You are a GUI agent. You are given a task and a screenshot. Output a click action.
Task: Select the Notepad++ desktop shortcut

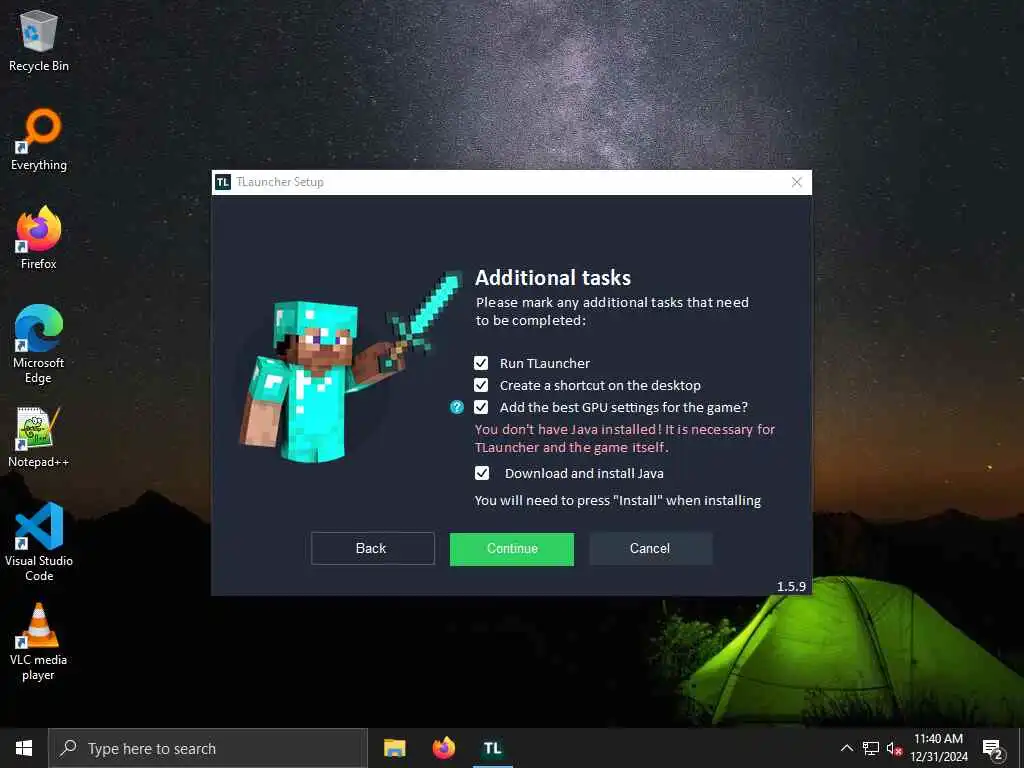[x=39, y=437]
